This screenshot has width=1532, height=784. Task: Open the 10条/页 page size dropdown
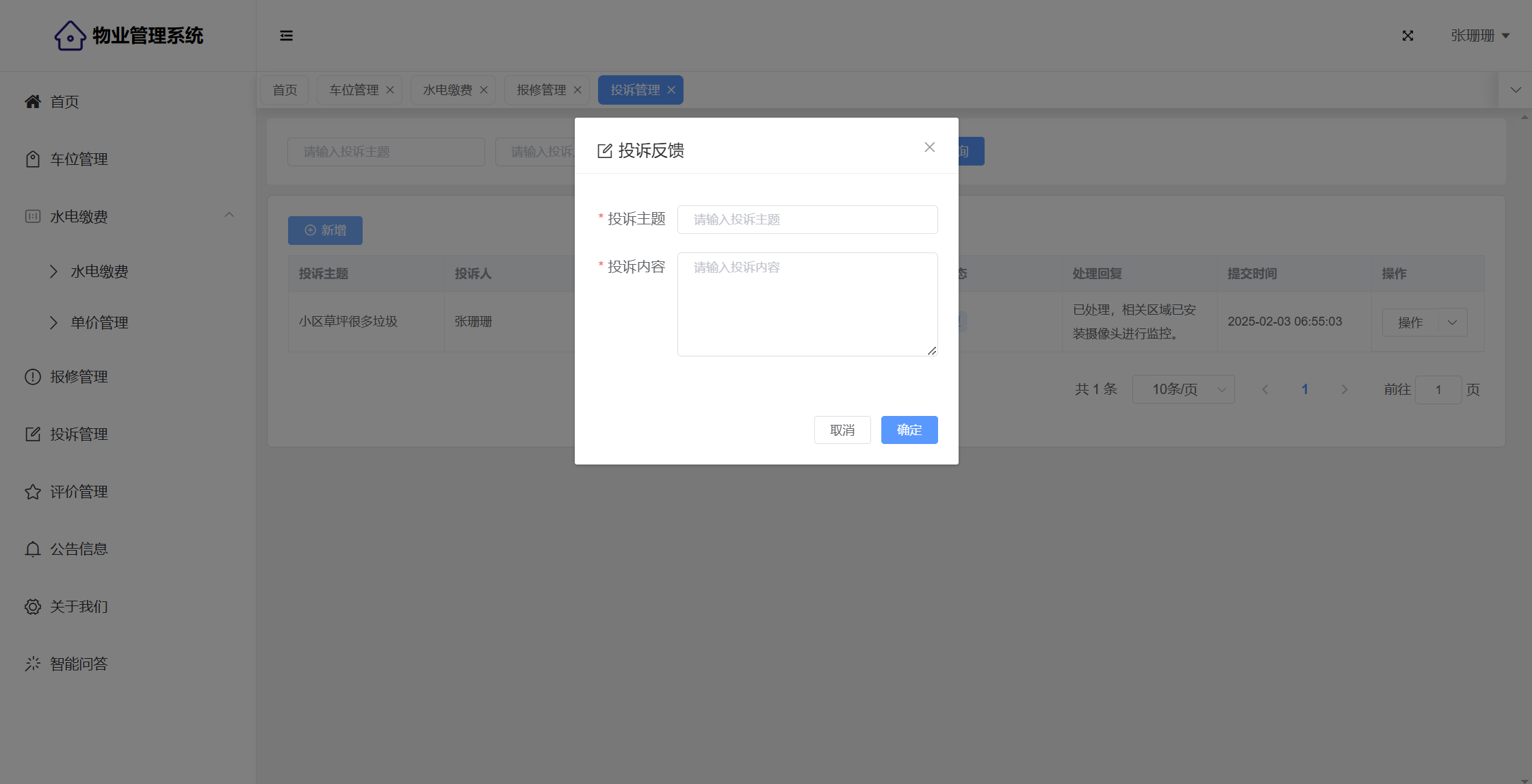click(1183, 389)
